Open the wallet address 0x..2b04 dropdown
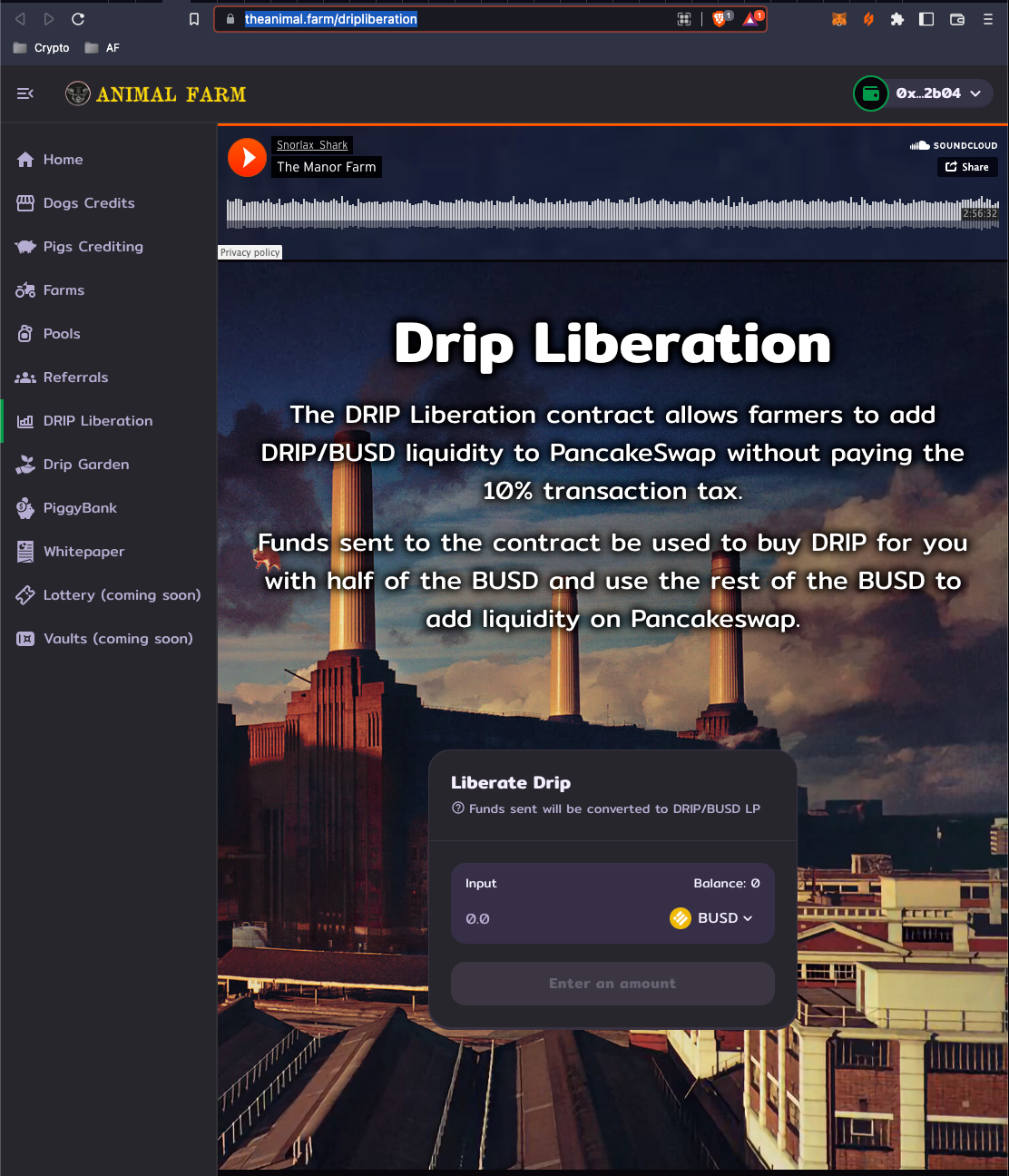The width and height of the screenshot is (1009, 1176). pyautogui.click(x=938, y=93)
